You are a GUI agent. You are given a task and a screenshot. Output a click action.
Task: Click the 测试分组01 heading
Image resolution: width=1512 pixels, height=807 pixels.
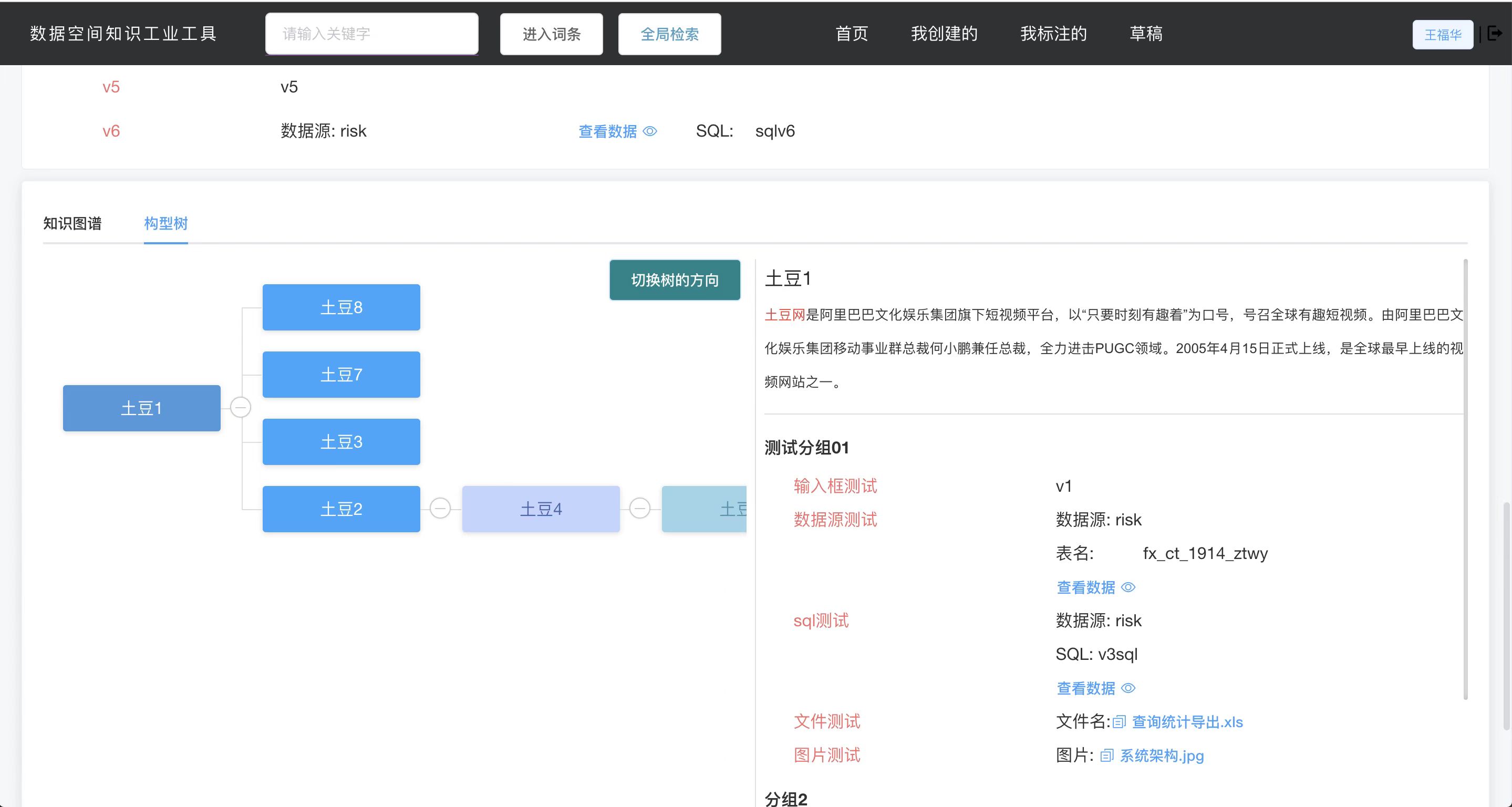pyautogui.click(x=806, y=448)
